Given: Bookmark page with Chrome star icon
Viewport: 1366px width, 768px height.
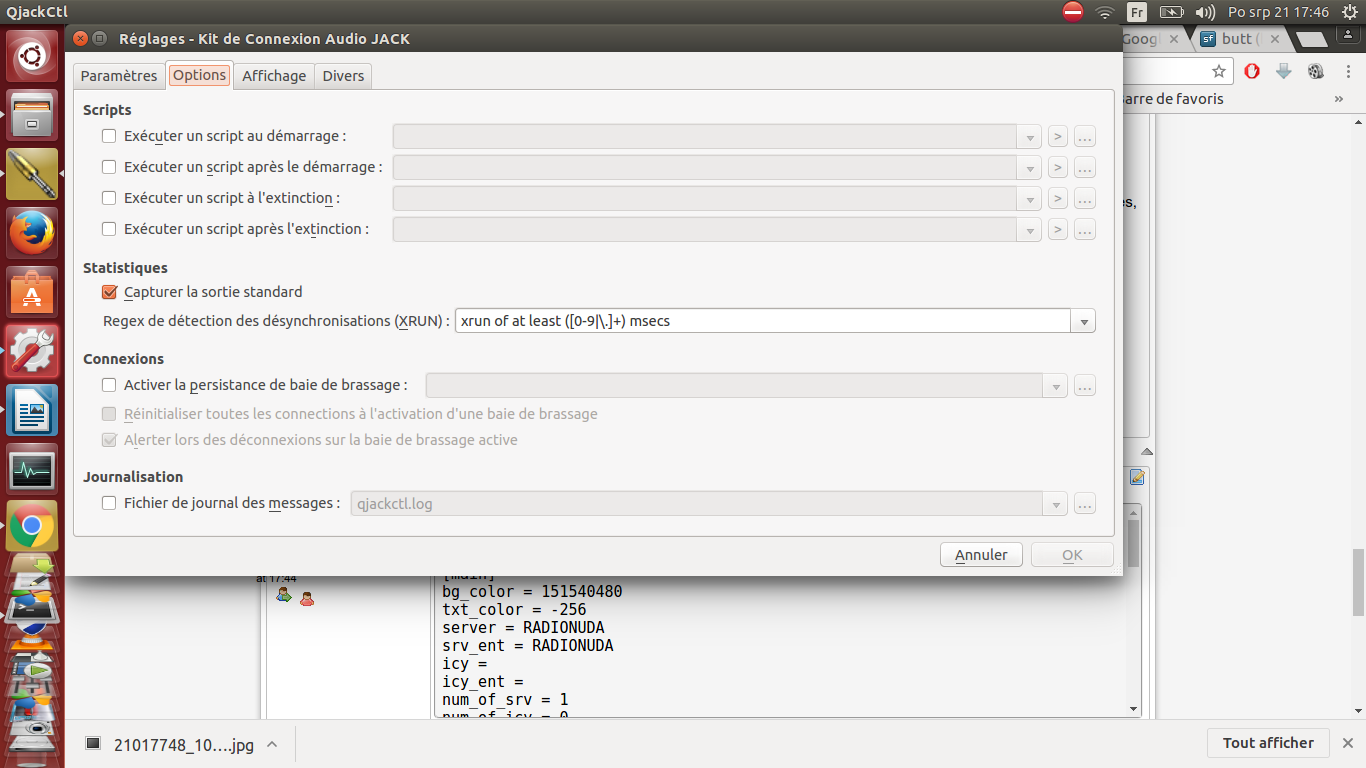Looking at the screenshot, I should tap(1219, 71).
